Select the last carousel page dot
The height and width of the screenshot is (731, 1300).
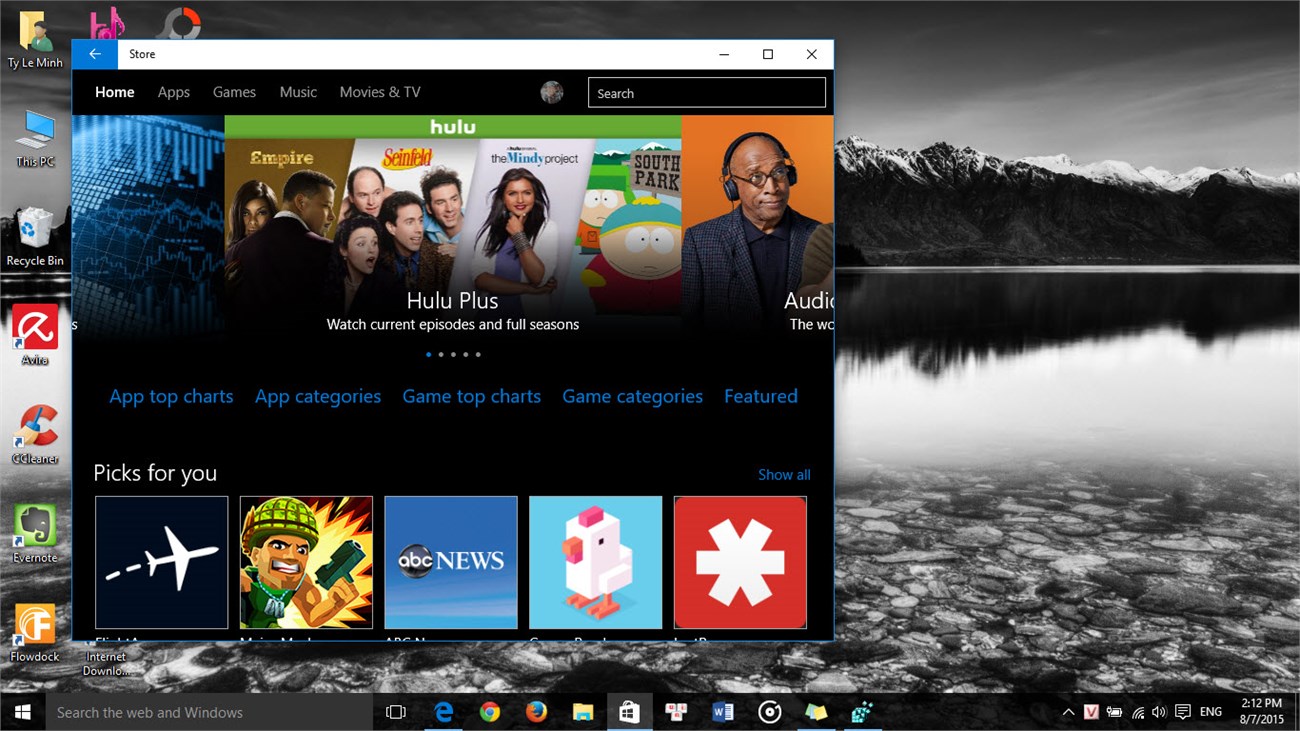[478, 354]
